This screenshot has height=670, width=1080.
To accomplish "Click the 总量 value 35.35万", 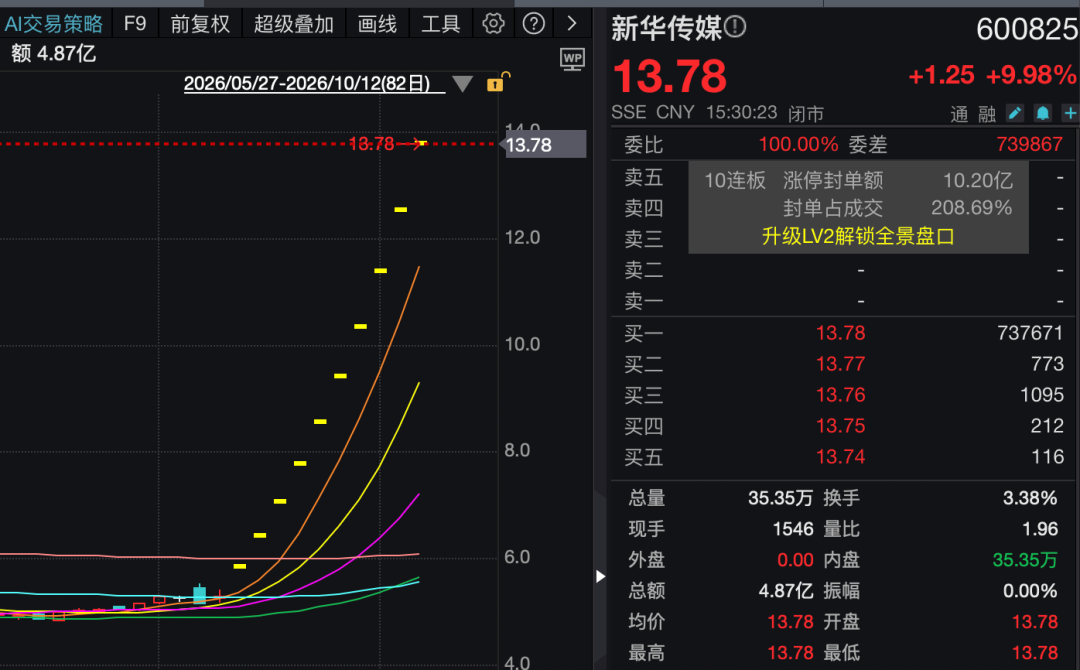I will [780, 499].
